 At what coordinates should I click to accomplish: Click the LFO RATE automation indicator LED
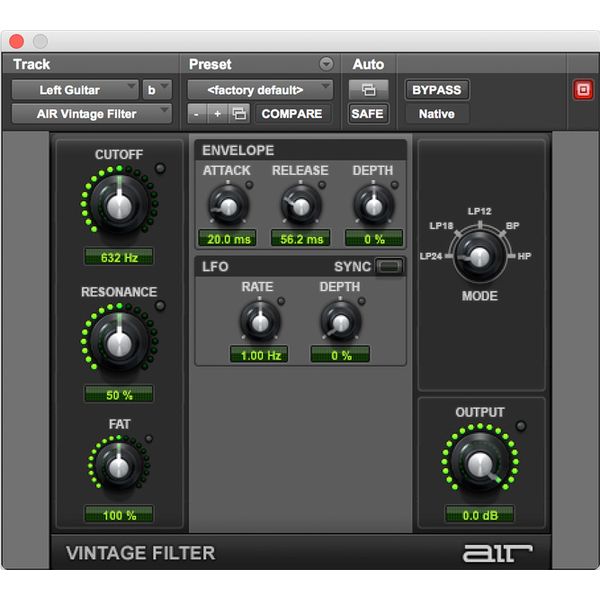281,301
